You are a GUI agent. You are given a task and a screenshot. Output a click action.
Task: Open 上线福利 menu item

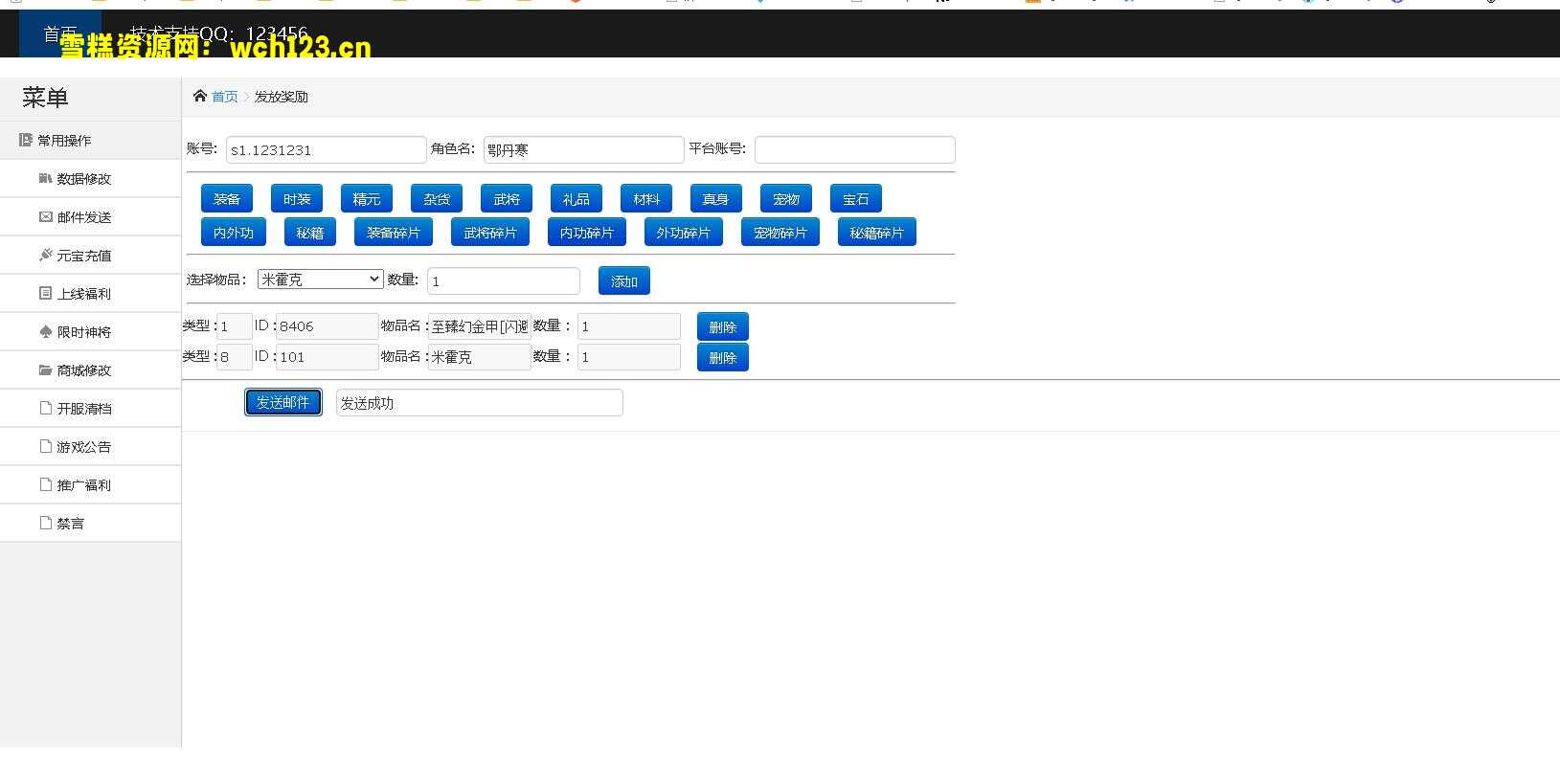[90, 293]
